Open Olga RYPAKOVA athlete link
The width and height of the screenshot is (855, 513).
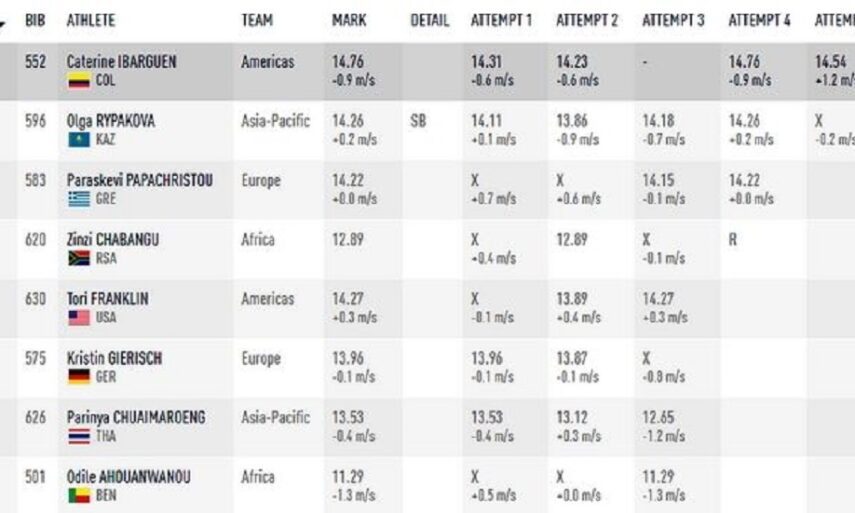pyautogui.click(x=110, y=121)
